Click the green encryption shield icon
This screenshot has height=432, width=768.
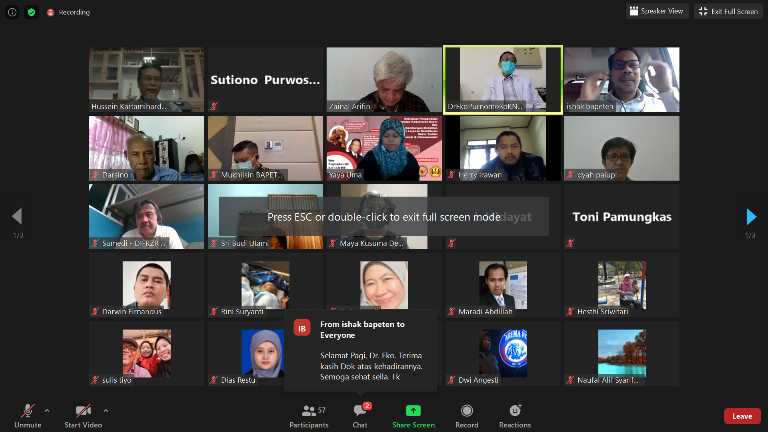point(31,12)
